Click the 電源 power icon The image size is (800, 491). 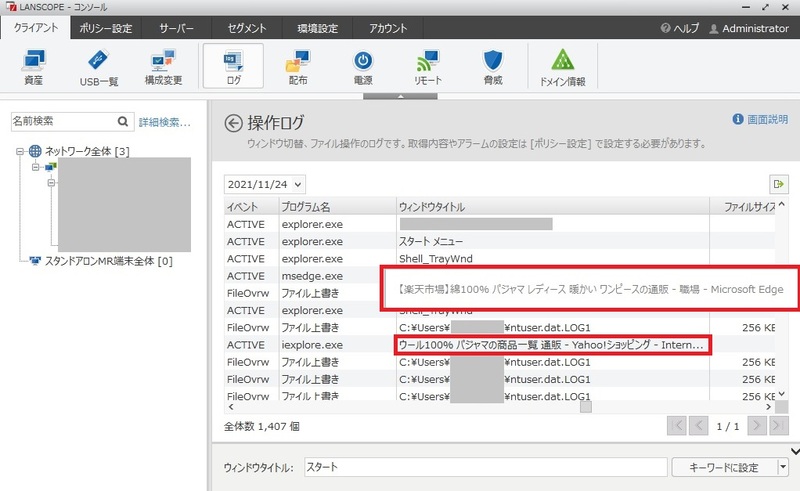364,67
